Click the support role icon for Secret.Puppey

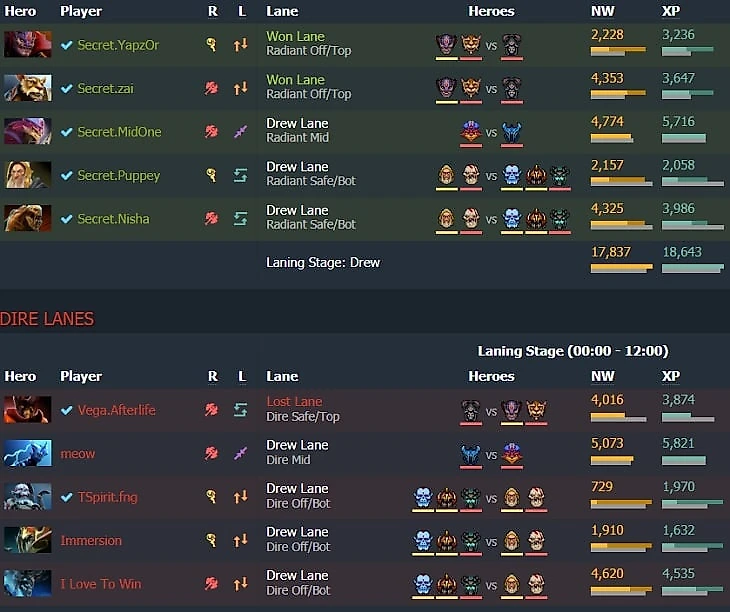pos(211,175)
